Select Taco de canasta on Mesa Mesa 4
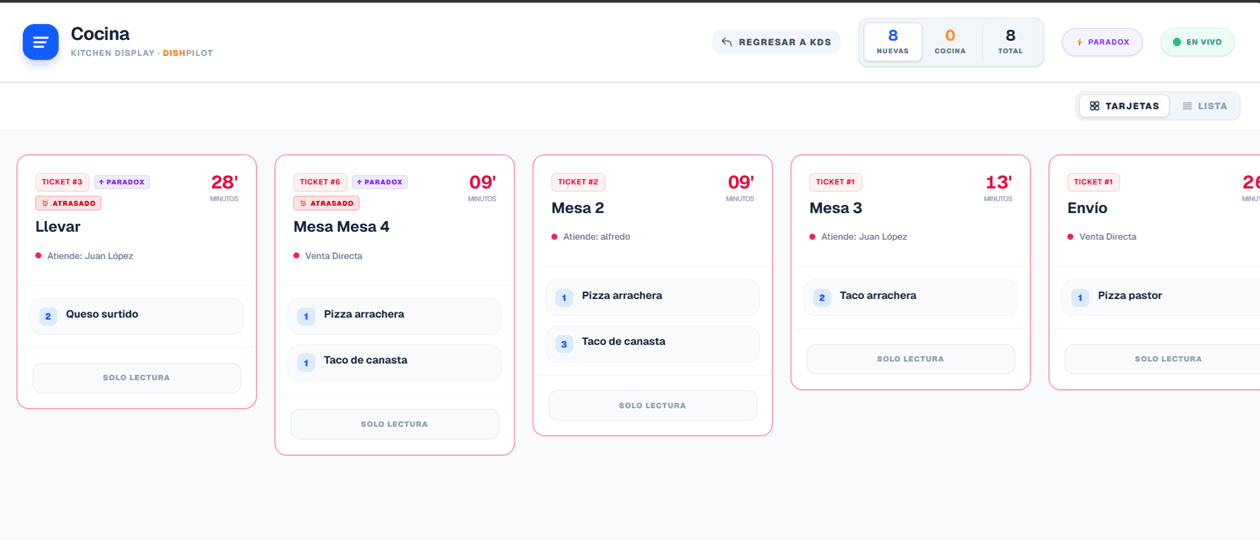 click(x=395, y=362)
